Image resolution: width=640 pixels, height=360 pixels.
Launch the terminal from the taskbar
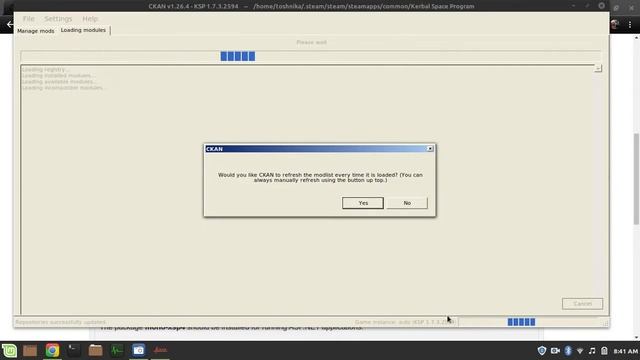[x=73, y=351]
